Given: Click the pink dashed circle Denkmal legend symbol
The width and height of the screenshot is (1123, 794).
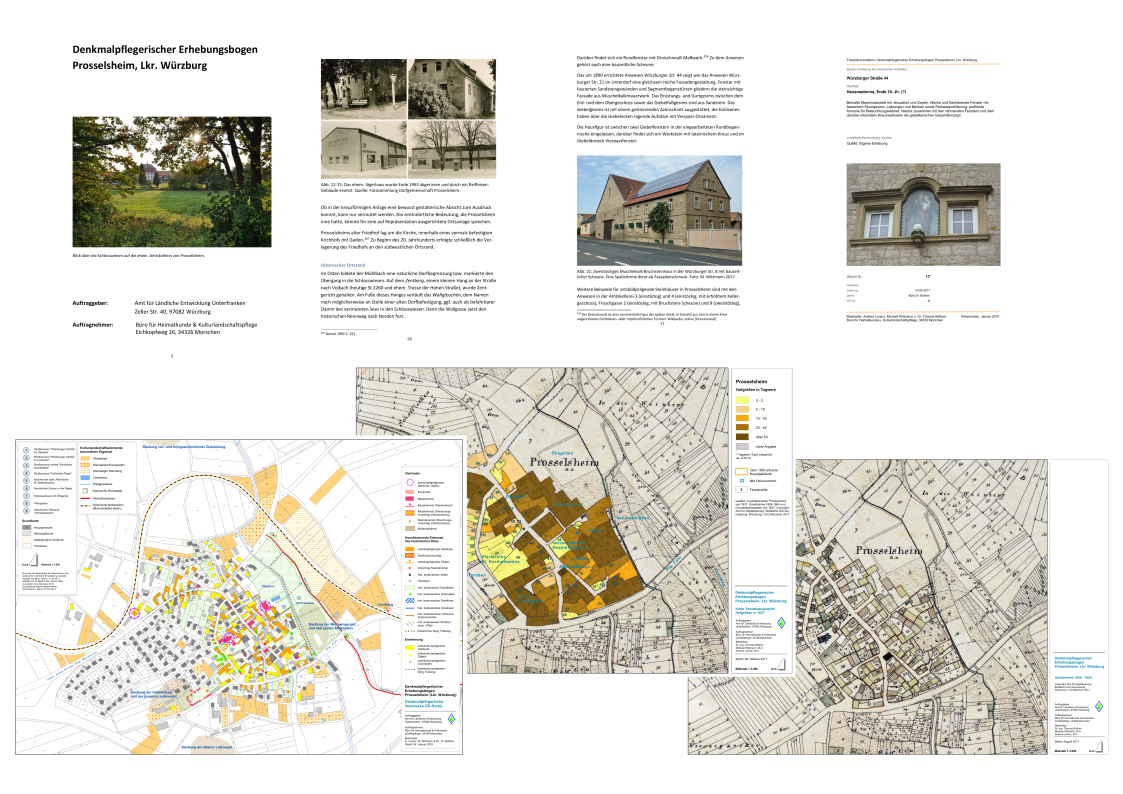Looking at the screenshot, I should point(409,483).
